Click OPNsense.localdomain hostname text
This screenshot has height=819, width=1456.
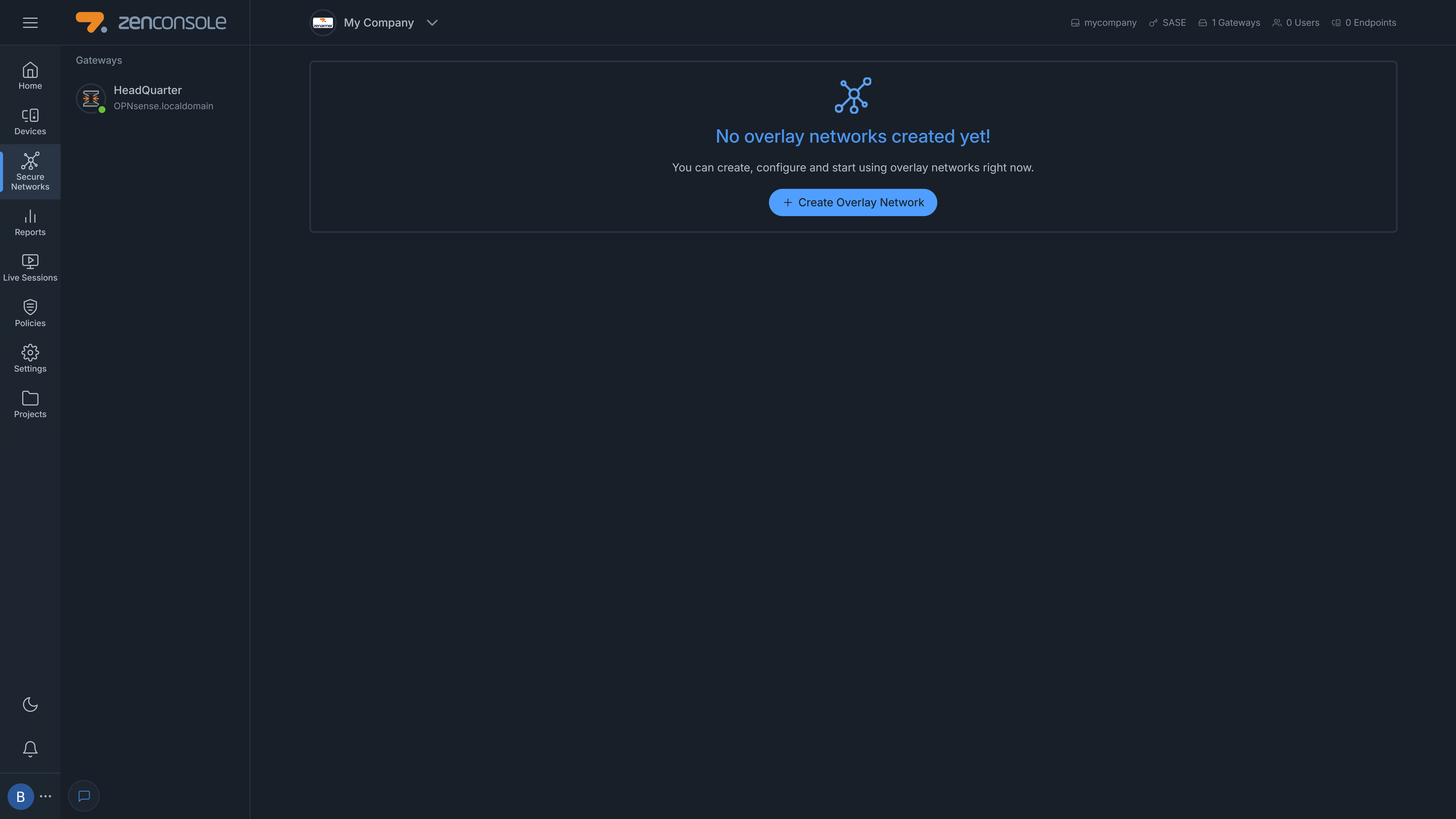[x=163, y=106]
